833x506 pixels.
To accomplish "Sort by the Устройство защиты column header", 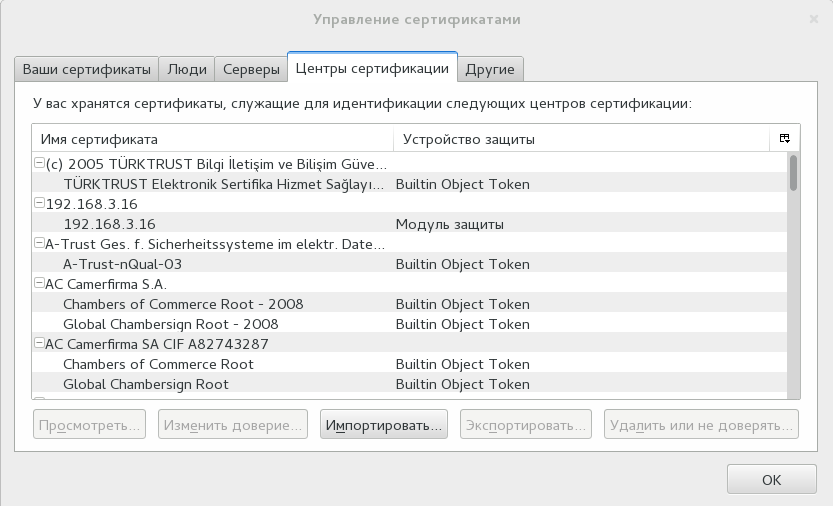I will pyautogui.click(x=582, y=139).
